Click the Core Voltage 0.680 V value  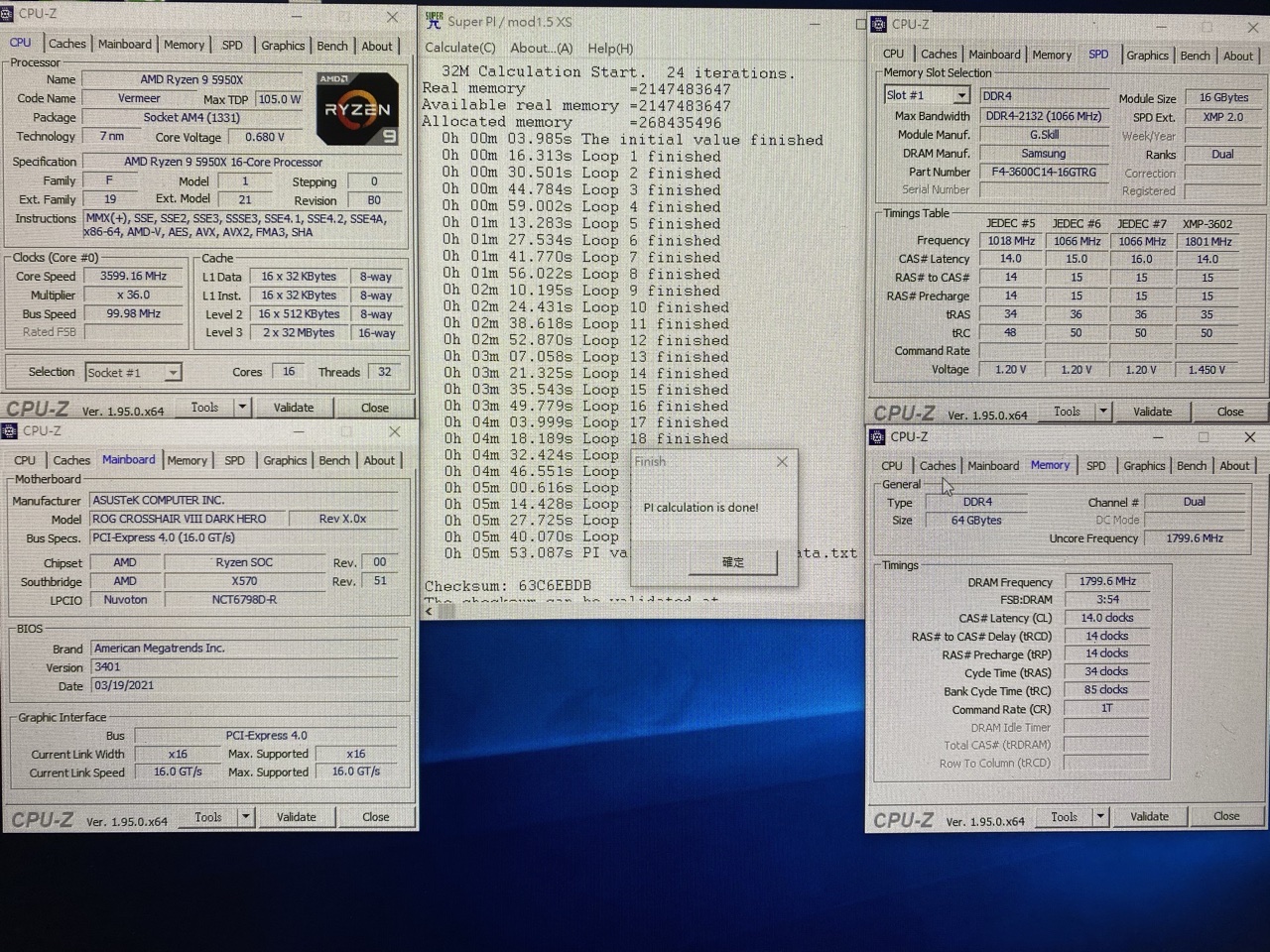click(x=265, y=137)
